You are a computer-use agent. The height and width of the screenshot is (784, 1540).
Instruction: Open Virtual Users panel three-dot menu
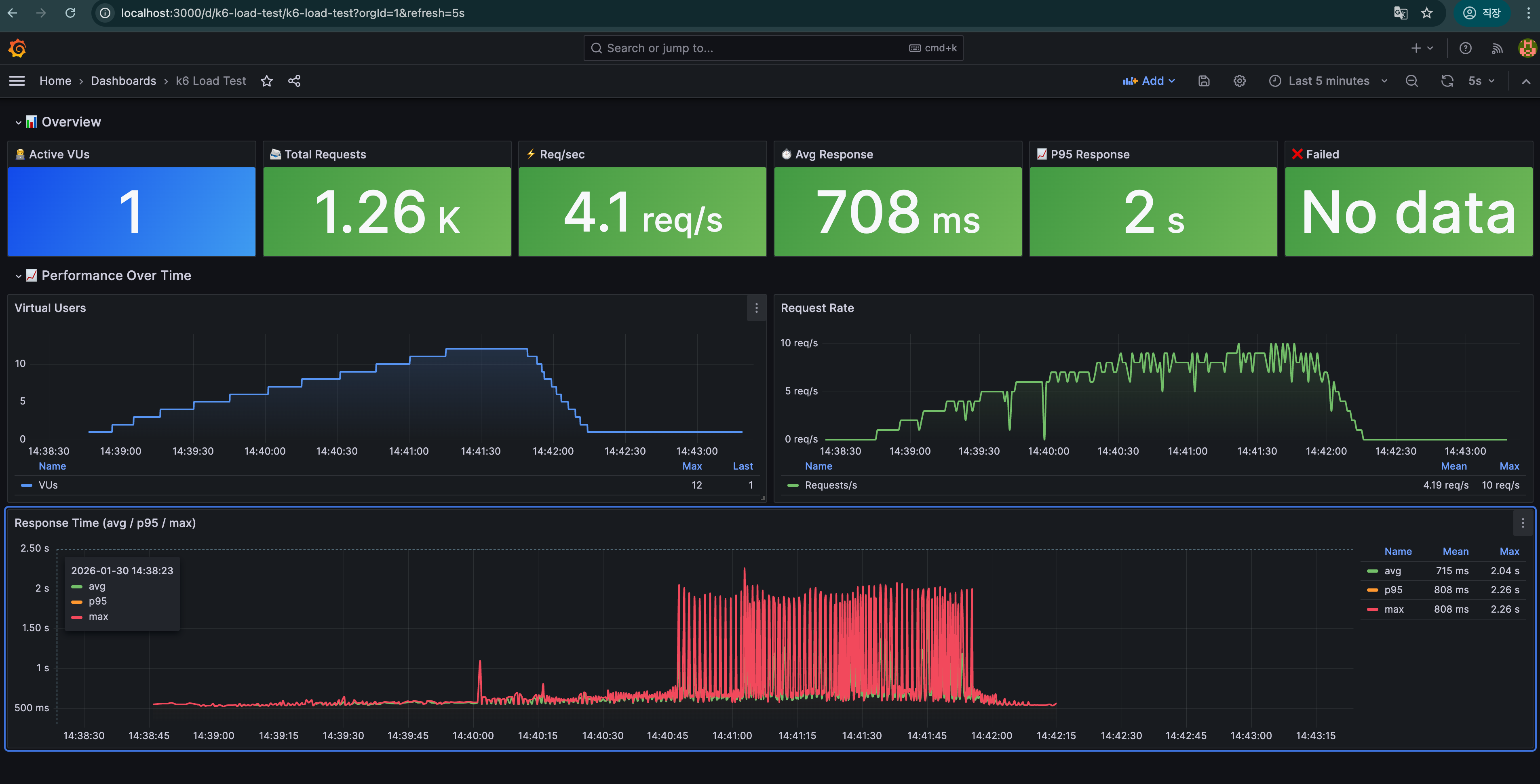[x=756, y=308]
